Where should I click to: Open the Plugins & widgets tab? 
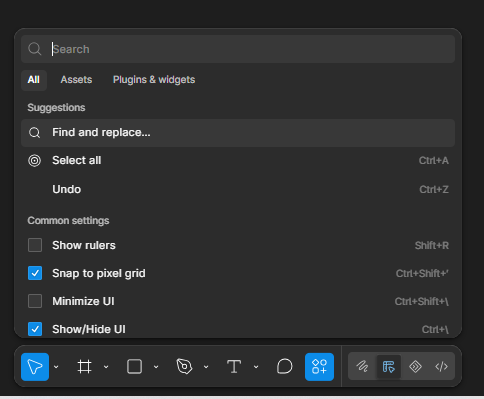154,80
